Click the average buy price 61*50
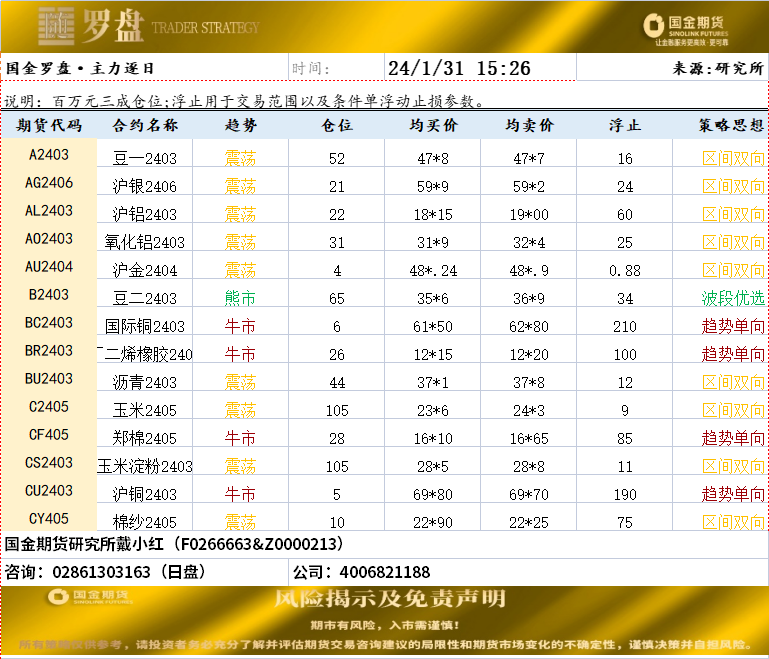Screen dimensions: 769x659 (x=433, y=327)
